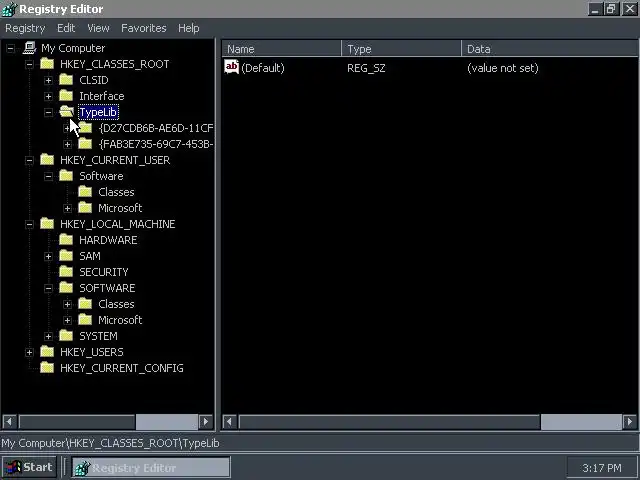Expand the Interface key
Image resolution: width=640 pixels, height=480 pixels.
[x=48, y=96]
